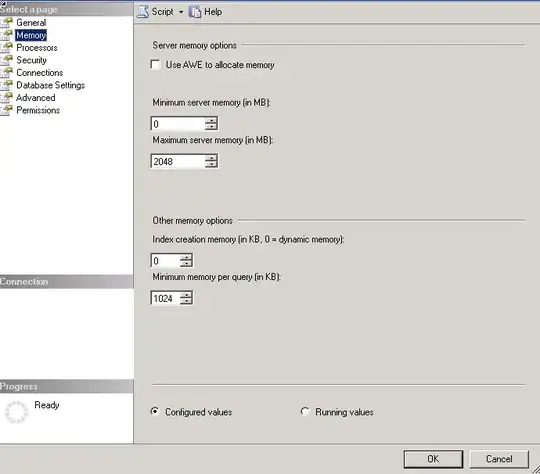Click Script action text in toolbar
This screenshot has height=474, width=540.
coord(163,12)
